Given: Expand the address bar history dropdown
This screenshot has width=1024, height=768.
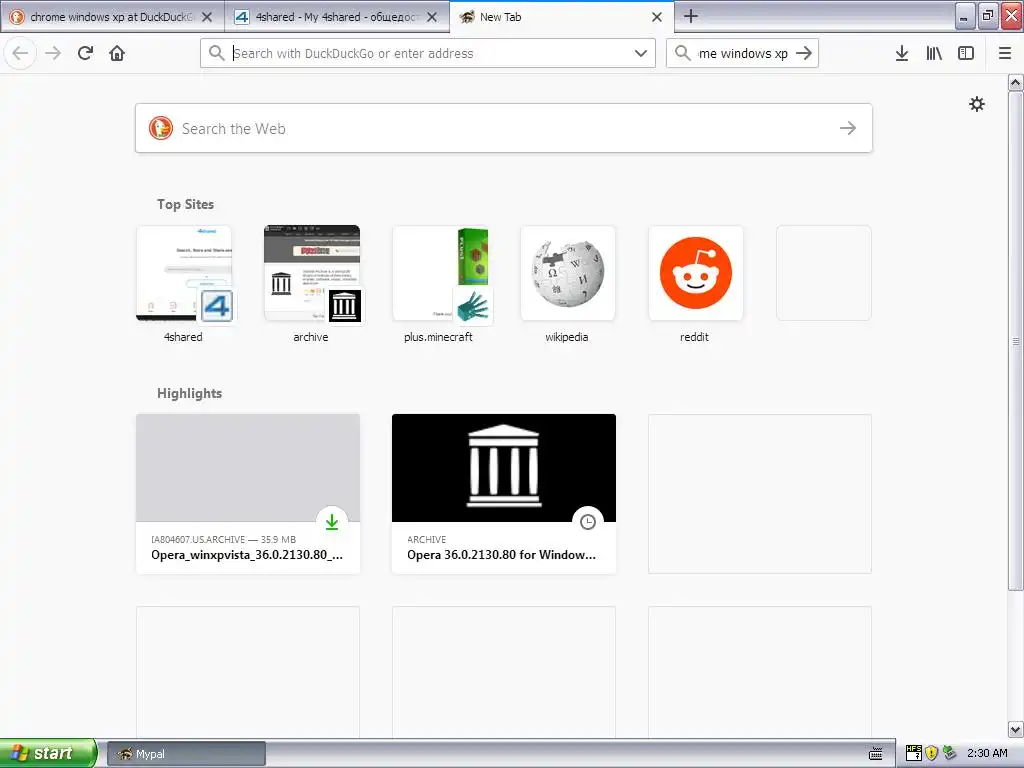Looking at the screenshot, I should point(641,53).
